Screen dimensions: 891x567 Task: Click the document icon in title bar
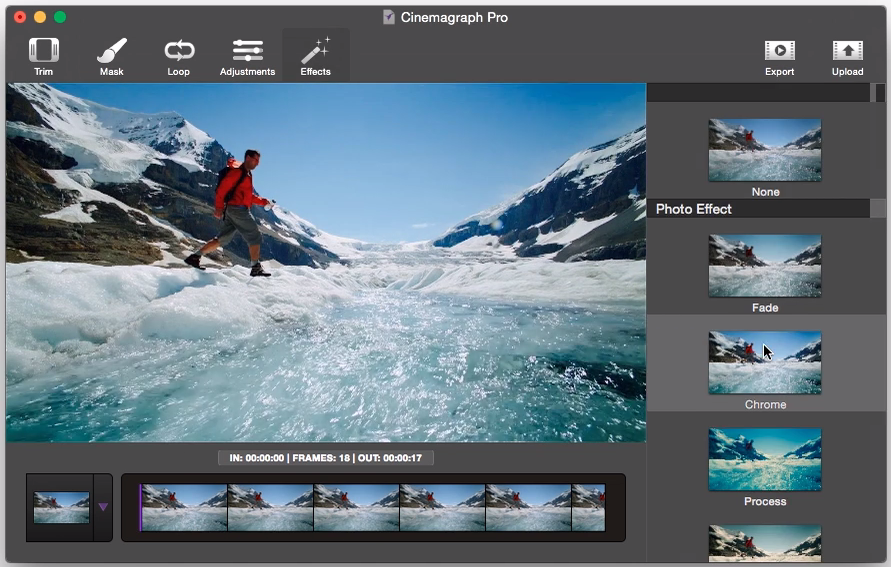tap(389, 17)
